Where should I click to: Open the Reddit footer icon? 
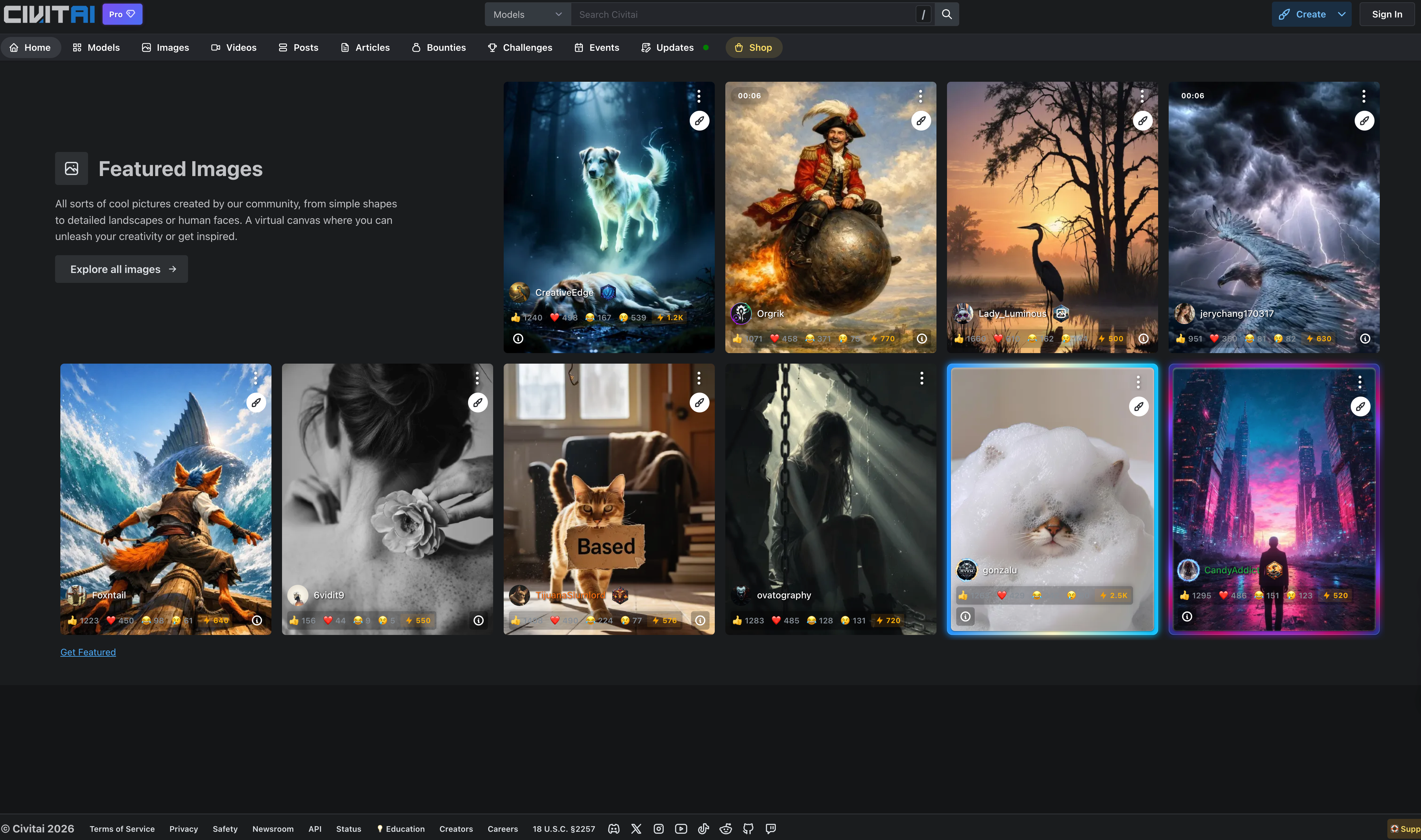pos(726,829)
